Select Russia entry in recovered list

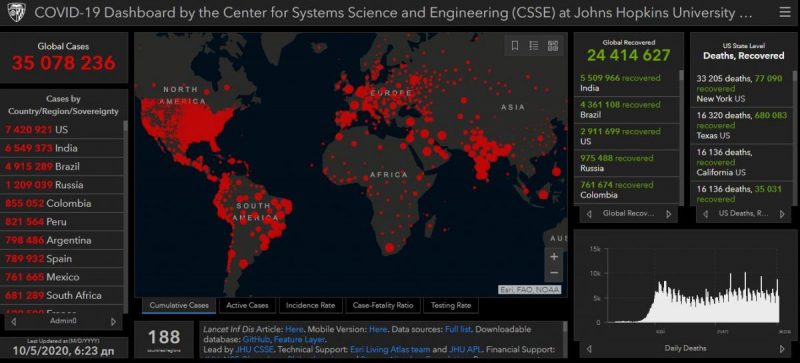coord(627,163)
